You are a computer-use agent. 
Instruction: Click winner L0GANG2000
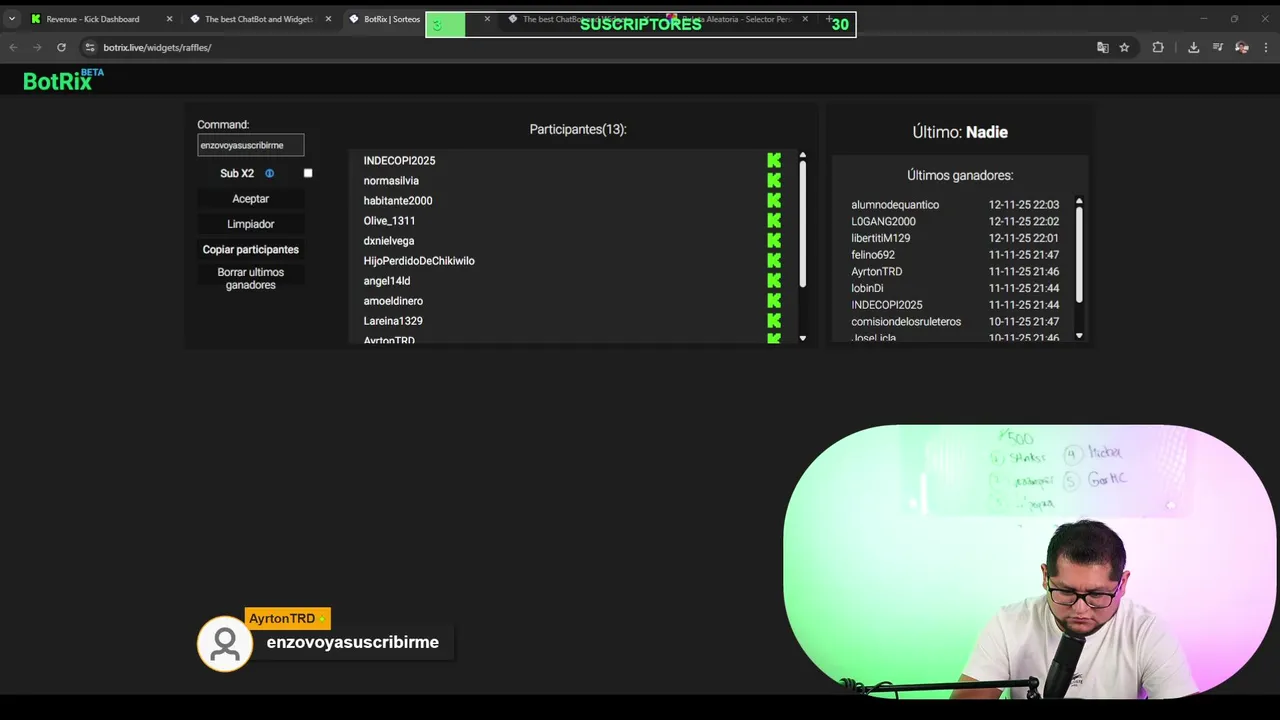click(x=883, y=222)
